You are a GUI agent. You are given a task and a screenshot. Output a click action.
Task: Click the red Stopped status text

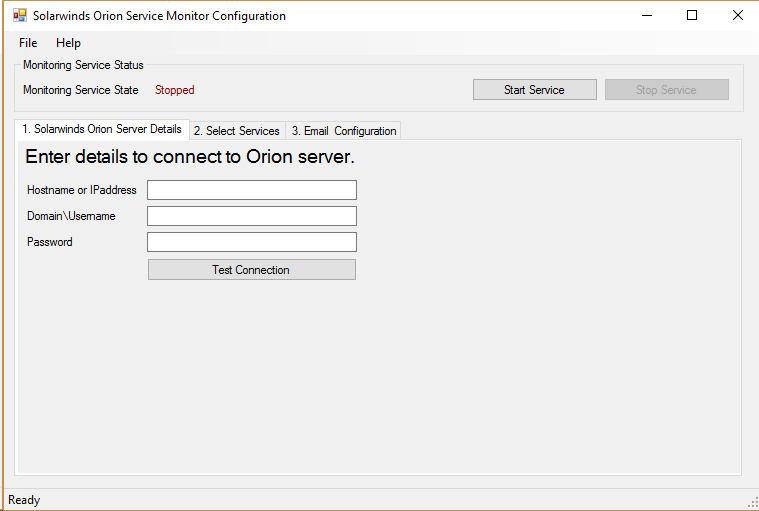coord(174,90)
